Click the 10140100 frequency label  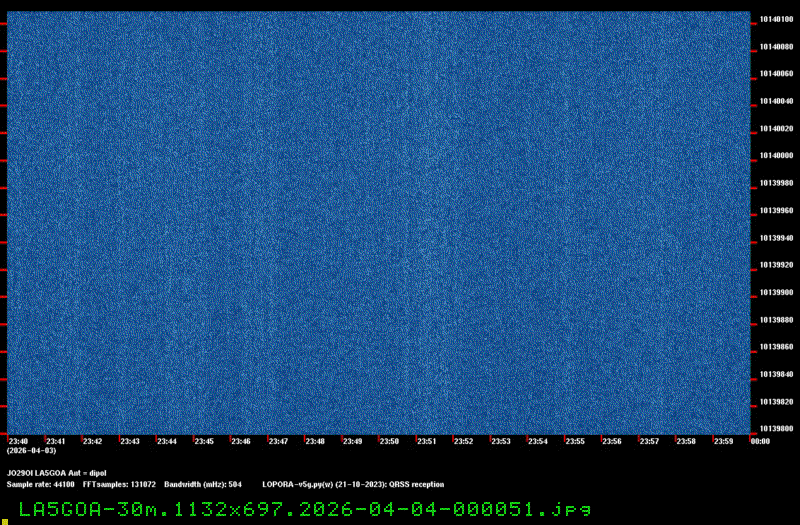point(777,19)
